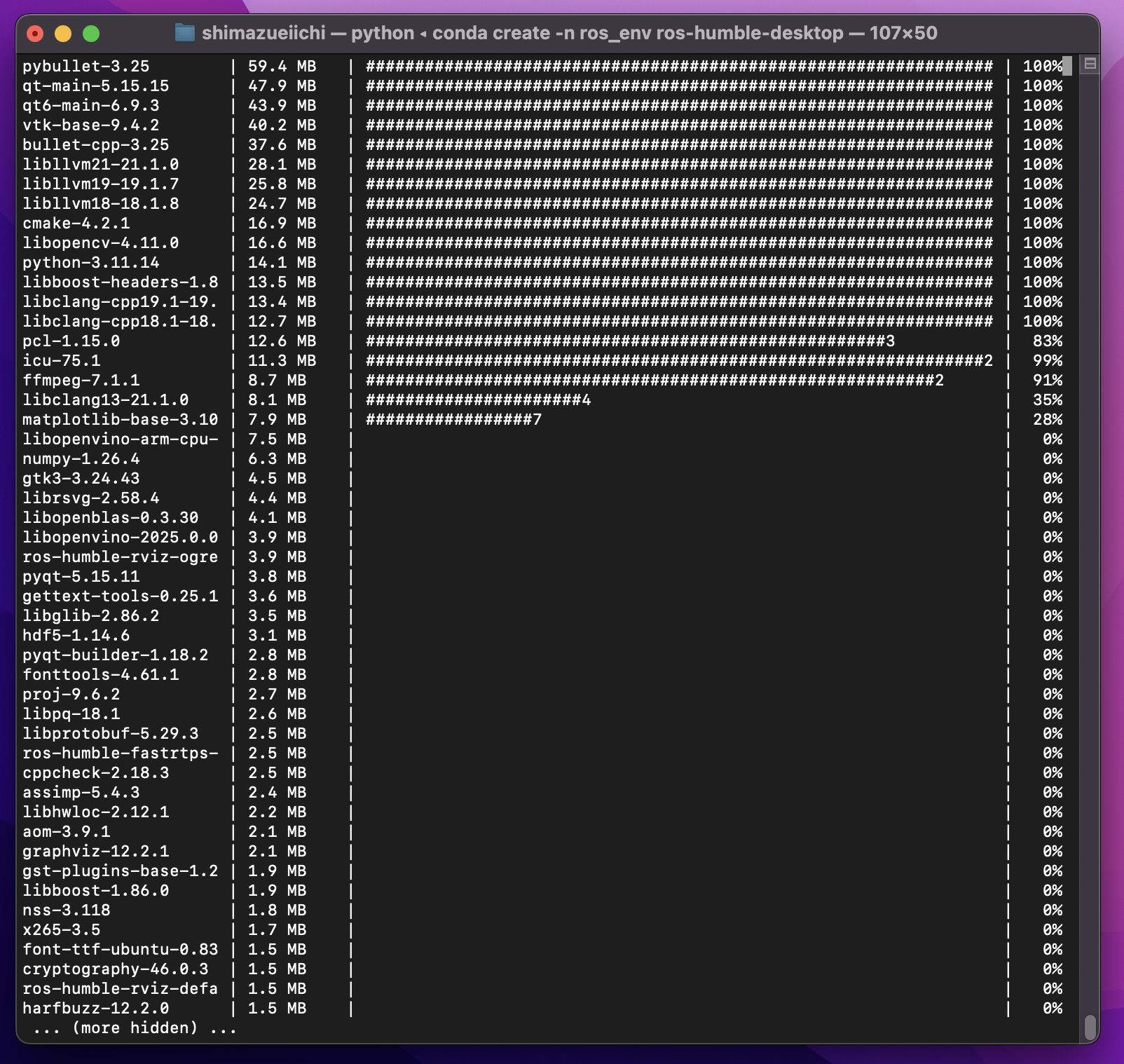Click the vtk-base-9.4.2 package name
The image size is (1124, 1064).
pyautogui.click(x=90, y=125)
